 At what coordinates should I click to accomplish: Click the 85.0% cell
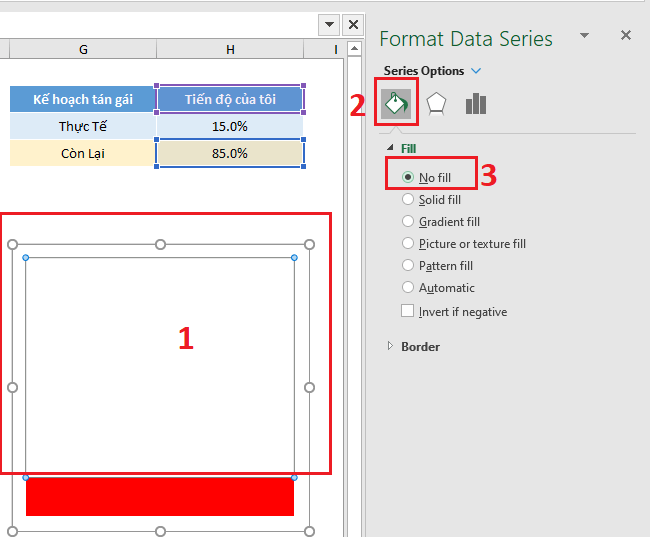point(230,153)
